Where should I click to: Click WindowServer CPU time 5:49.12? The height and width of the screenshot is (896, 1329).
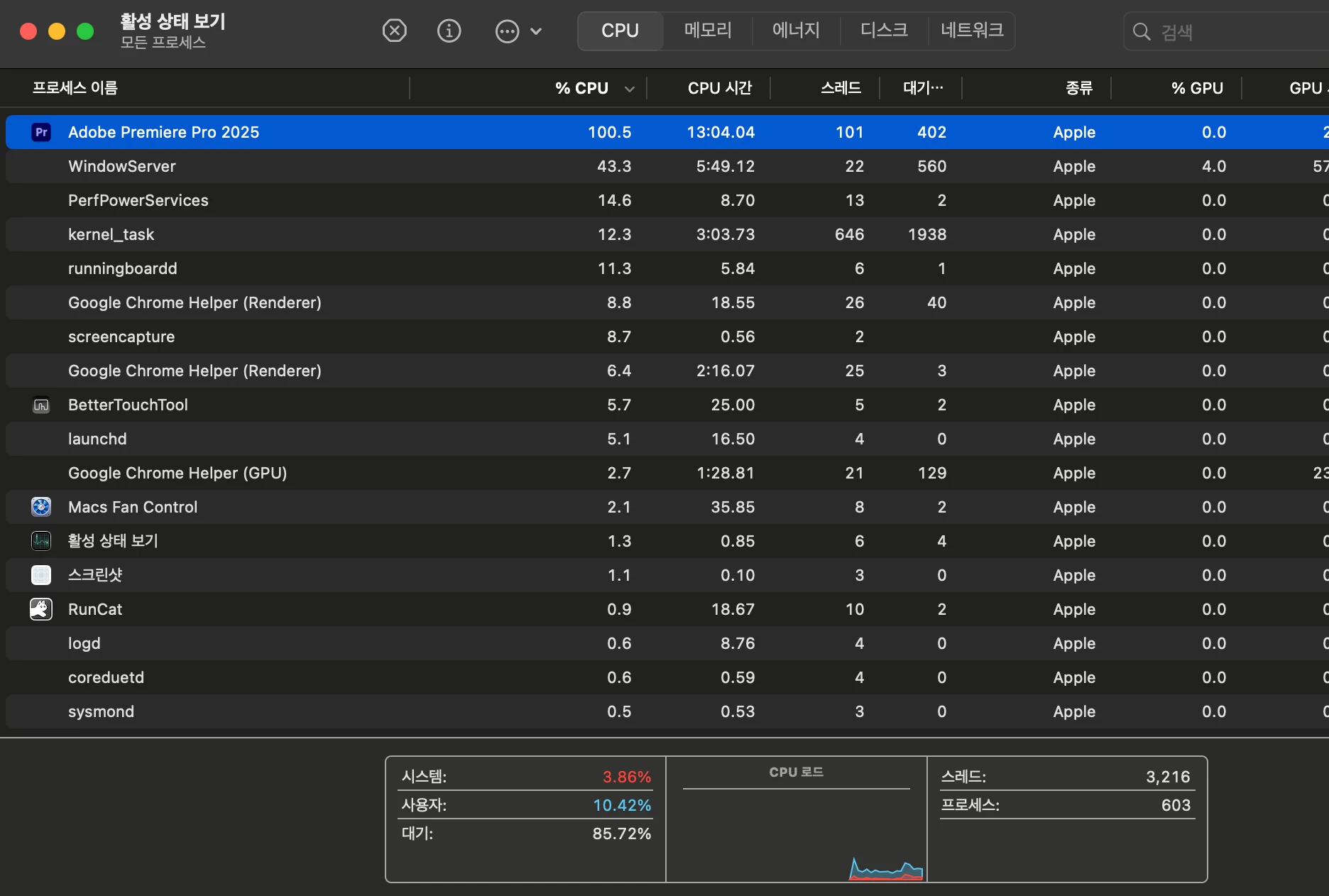click(726, 166)
